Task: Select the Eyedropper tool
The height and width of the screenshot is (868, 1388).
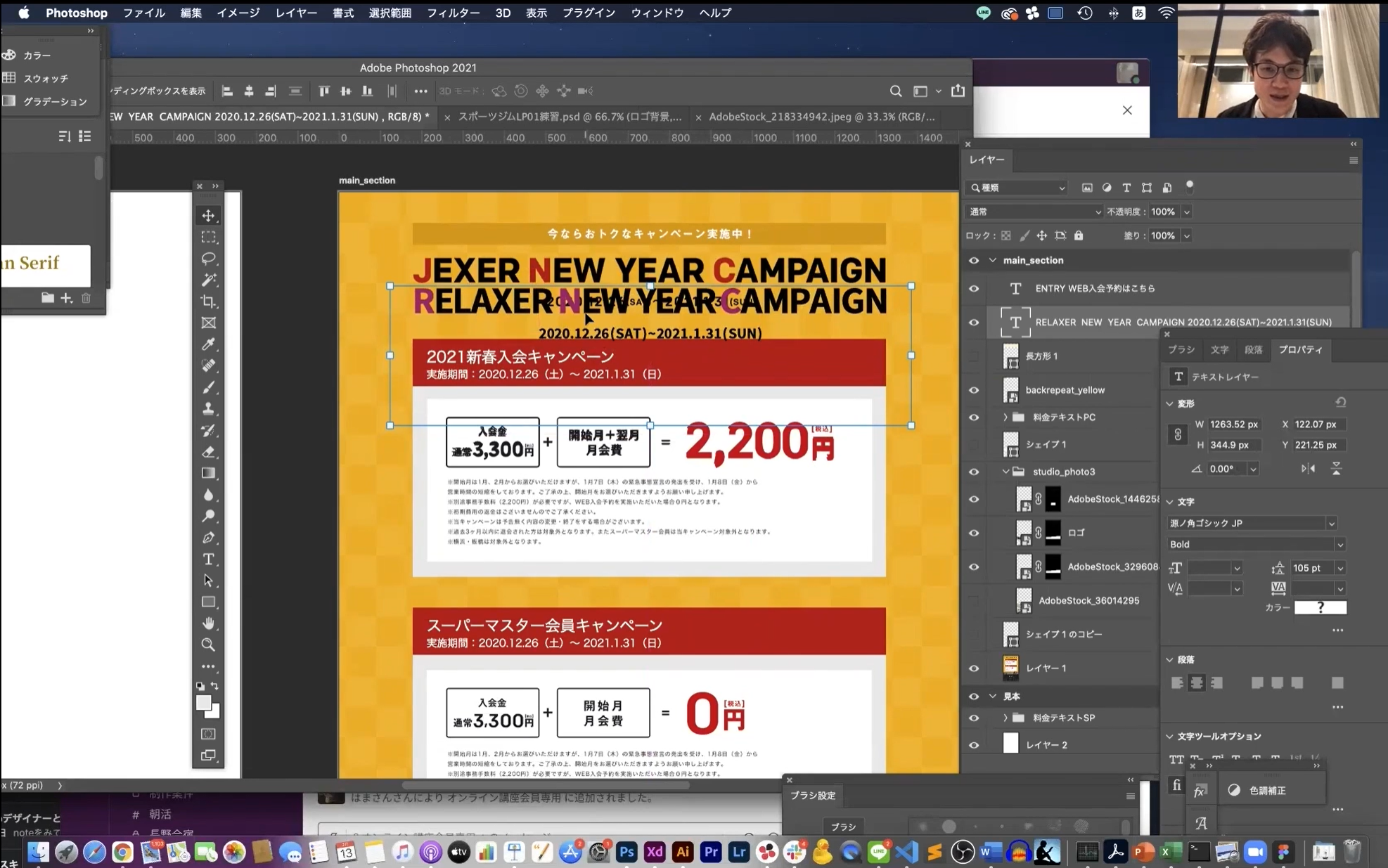Action: (x=208, y=344)
